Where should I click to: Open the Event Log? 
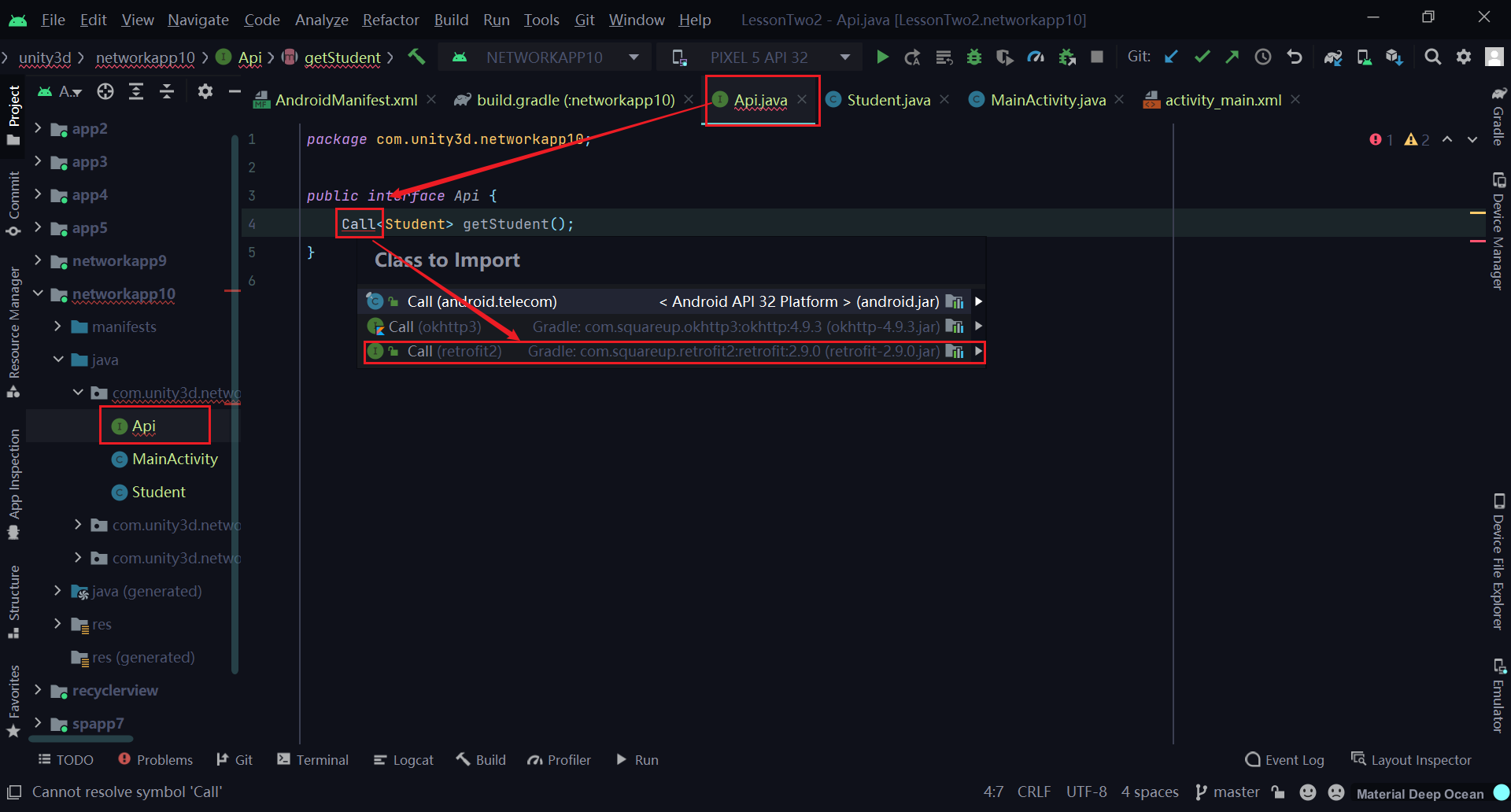(x=1285, y=760)
